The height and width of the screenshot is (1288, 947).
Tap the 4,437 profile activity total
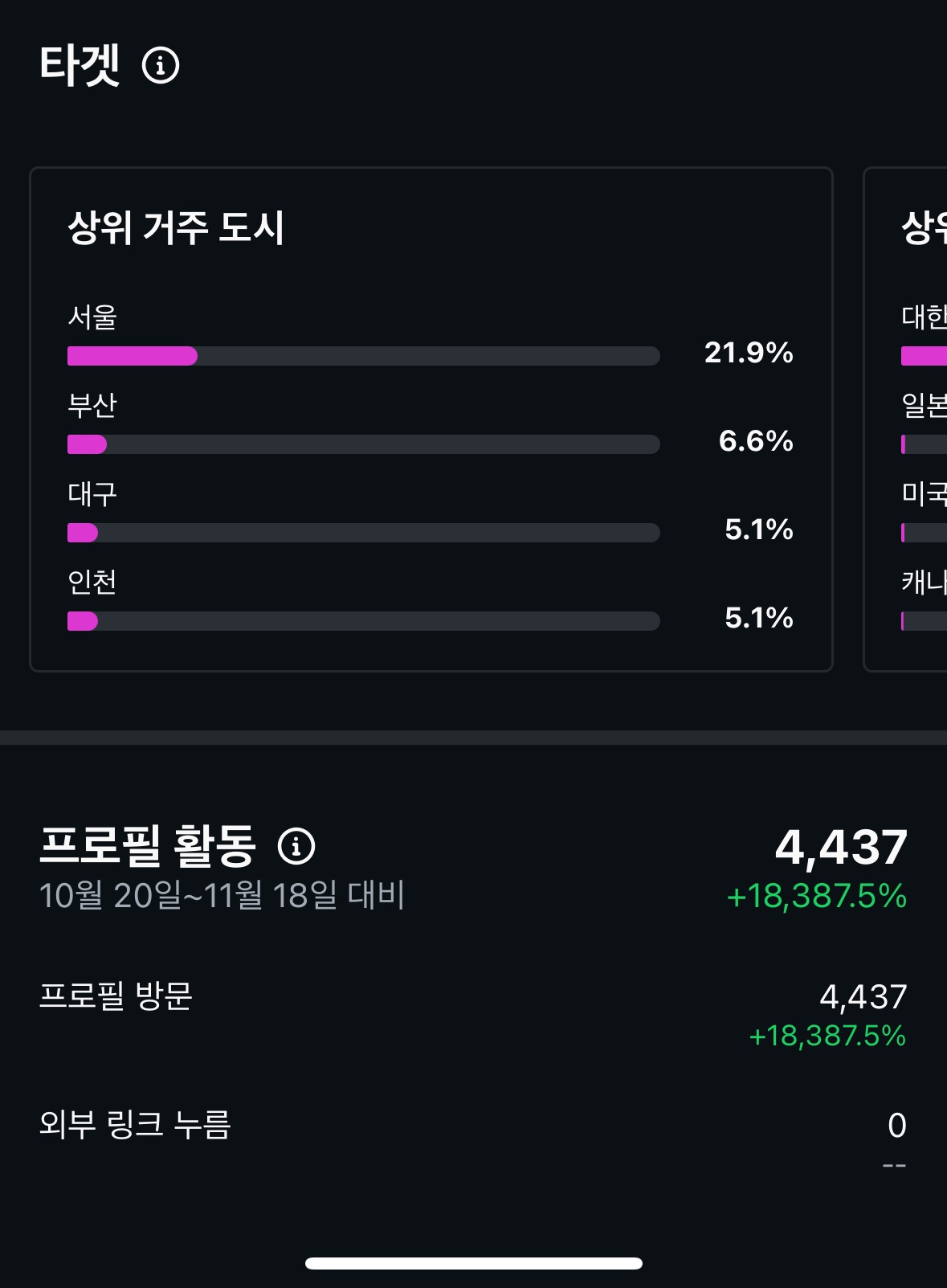pyautogui.click(x=841, y=847)
